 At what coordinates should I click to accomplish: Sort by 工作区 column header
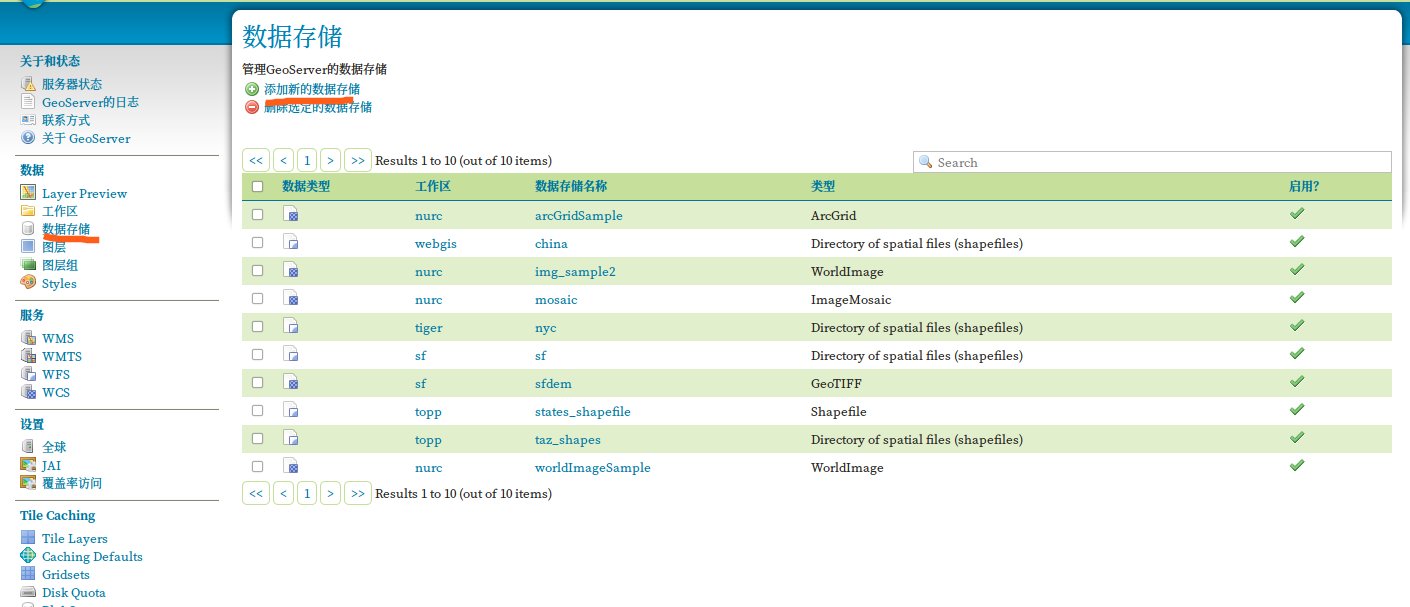433,186
